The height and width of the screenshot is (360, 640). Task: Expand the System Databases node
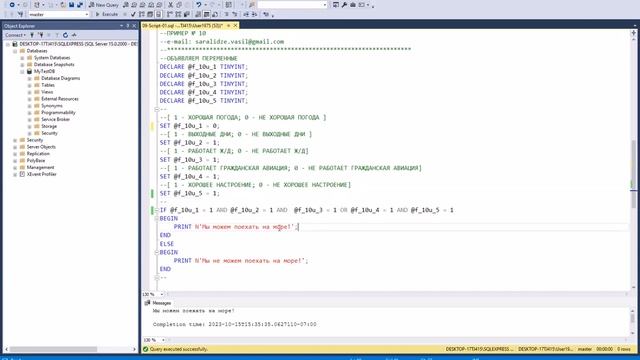[22, 58]
